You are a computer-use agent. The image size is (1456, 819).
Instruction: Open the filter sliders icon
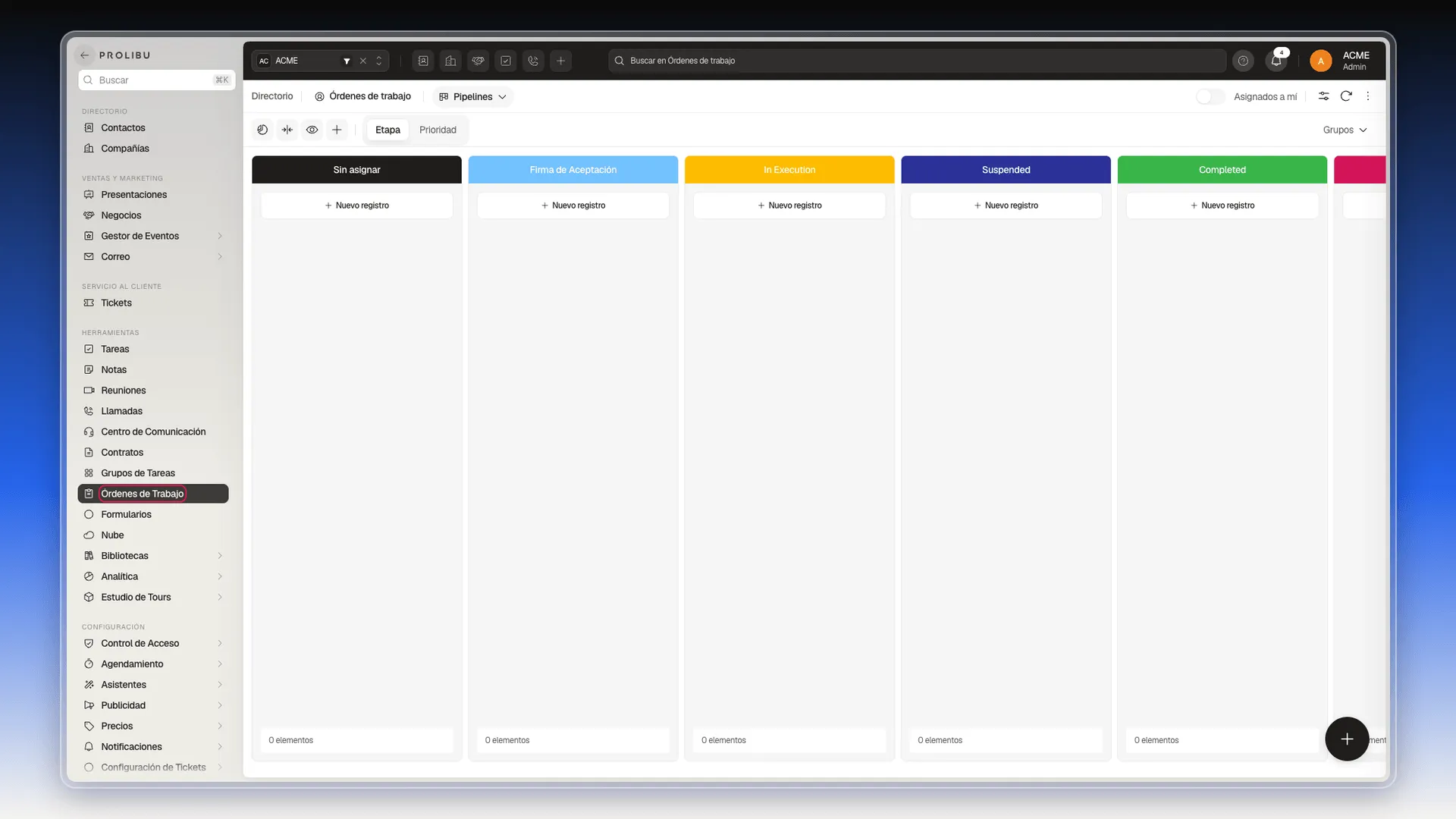point(1323,96)
